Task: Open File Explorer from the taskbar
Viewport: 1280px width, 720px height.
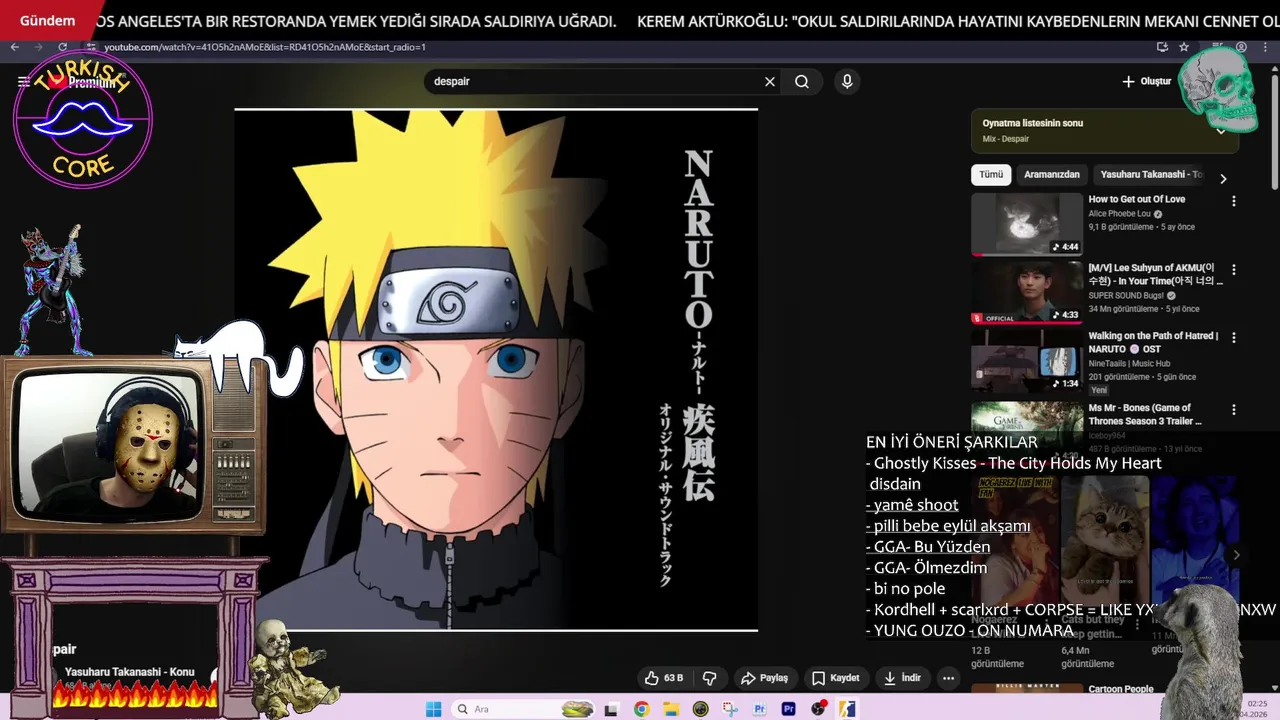Action: [x=671, y=709]
